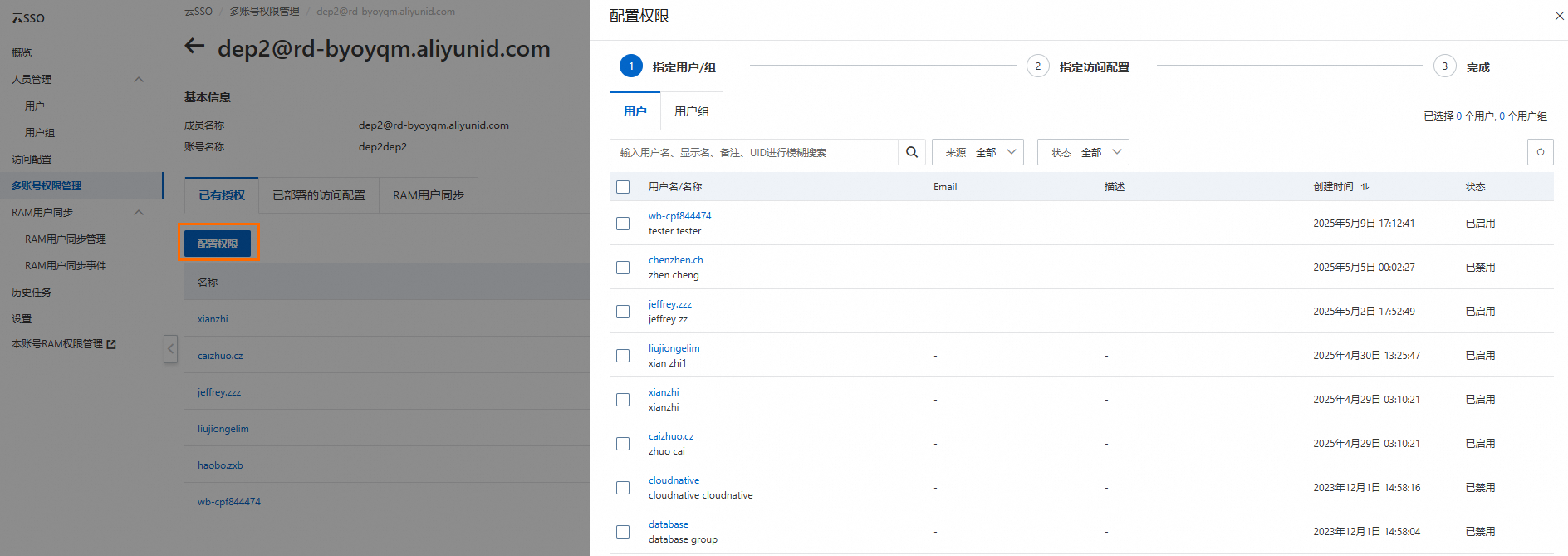Open database user link
This screenshot has width=1568, height=556.
coord(668,524)
